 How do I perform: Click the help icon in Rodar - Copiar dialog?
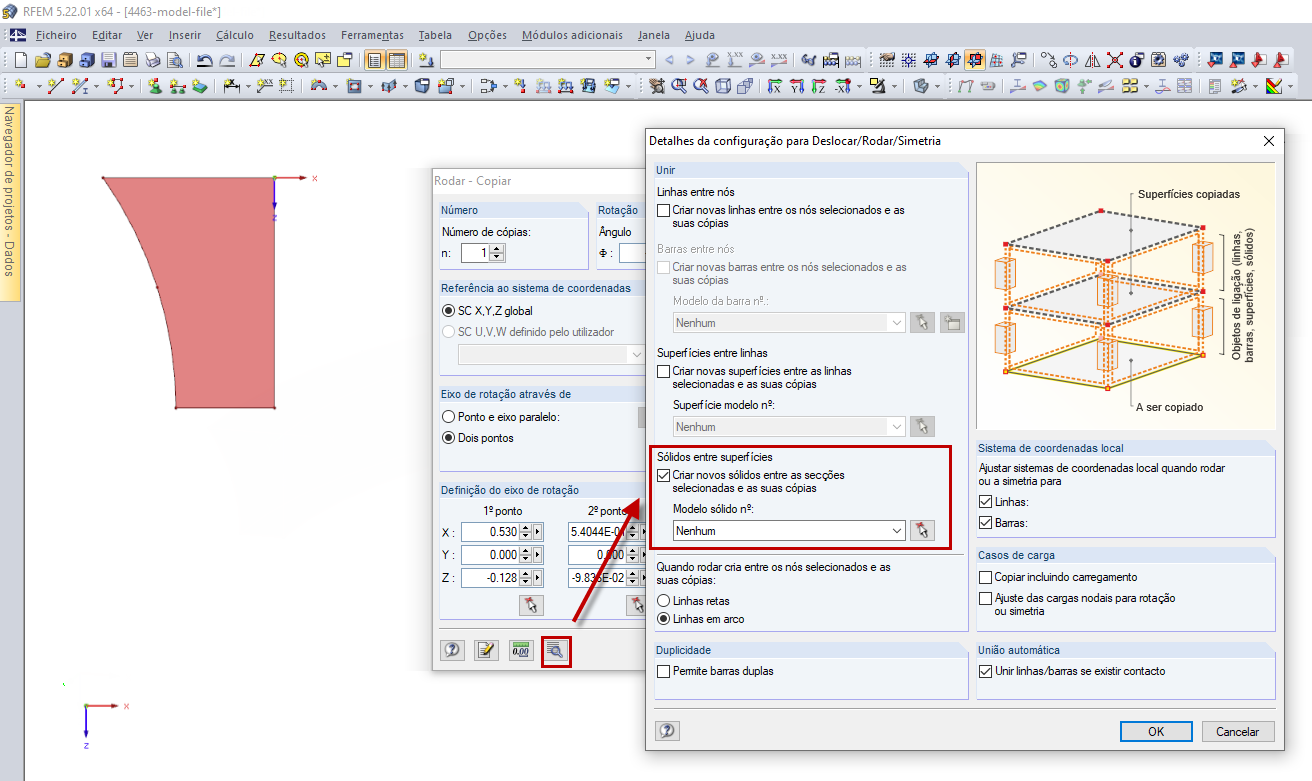[x=452, y=650]
